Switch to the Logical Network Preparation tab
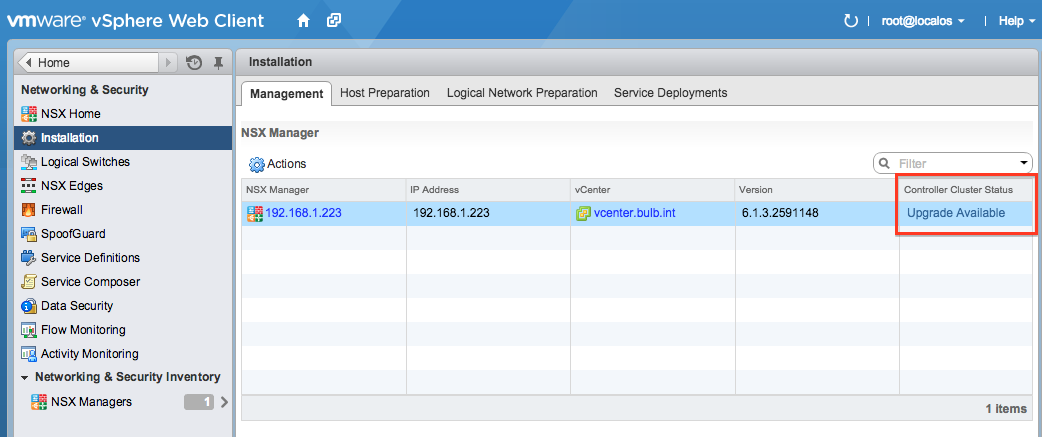Image resolution: width=1042 pixels, height=437 pixels. pyautogui.click(x=522, y=93)
